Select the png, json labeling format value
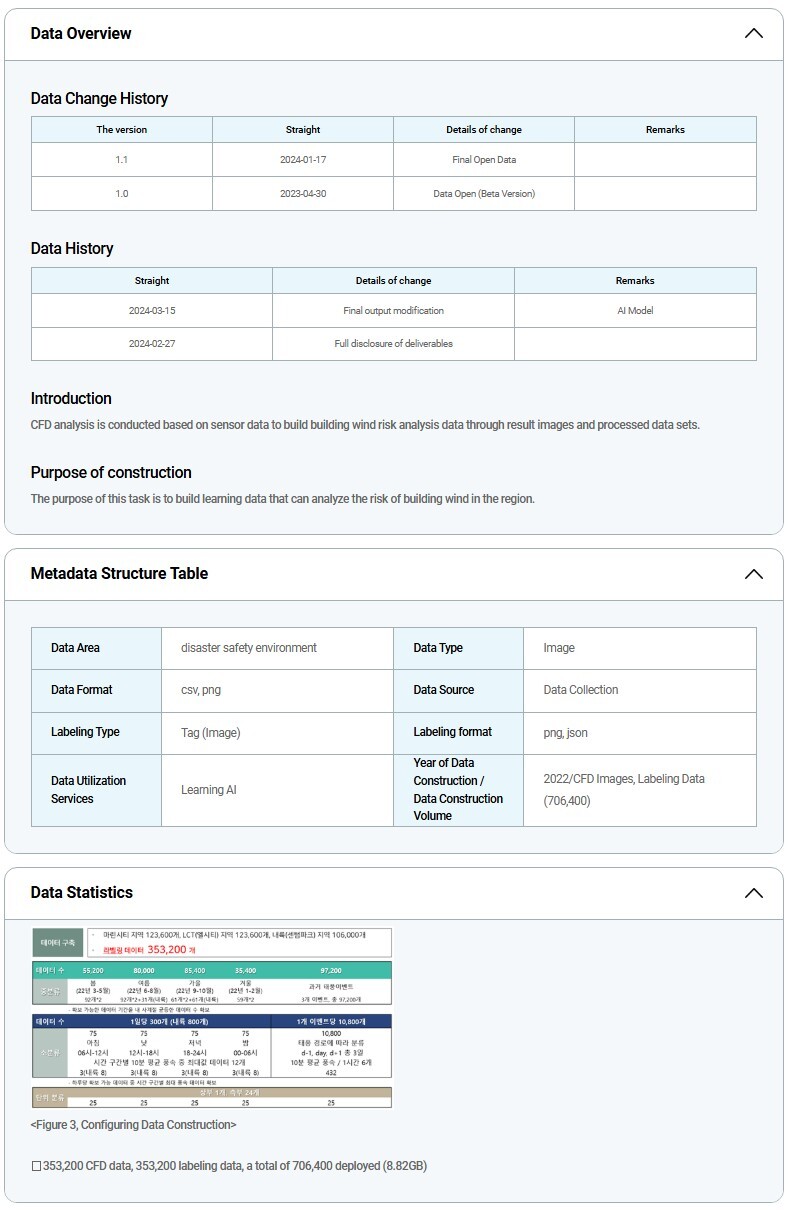This screenshot has width=792, height=1210. click(565, 733)
